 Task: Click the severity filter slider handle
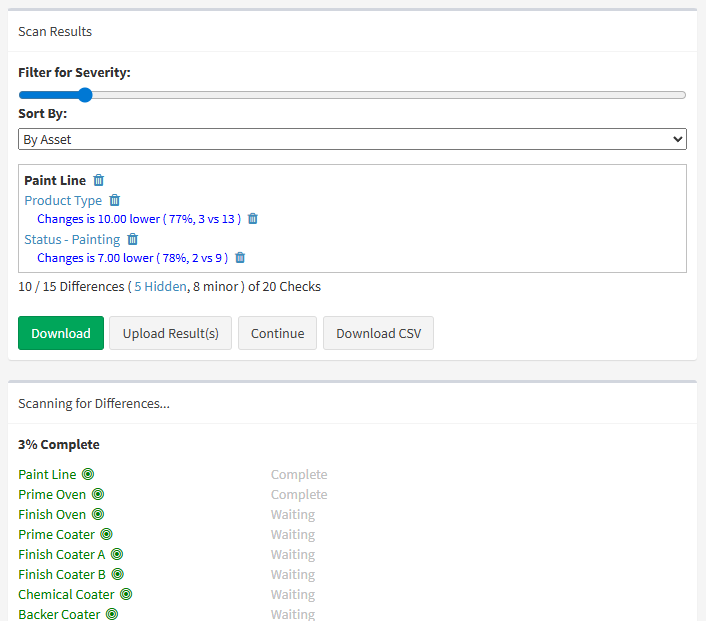85,96
